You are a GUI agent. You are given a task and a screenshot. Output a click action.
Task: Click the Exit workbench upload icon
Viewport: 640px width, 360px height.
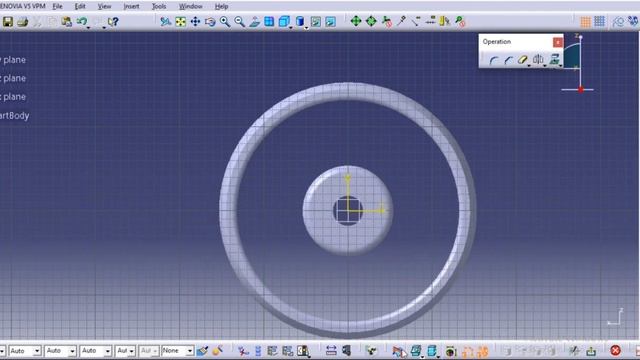coord(591,351)
